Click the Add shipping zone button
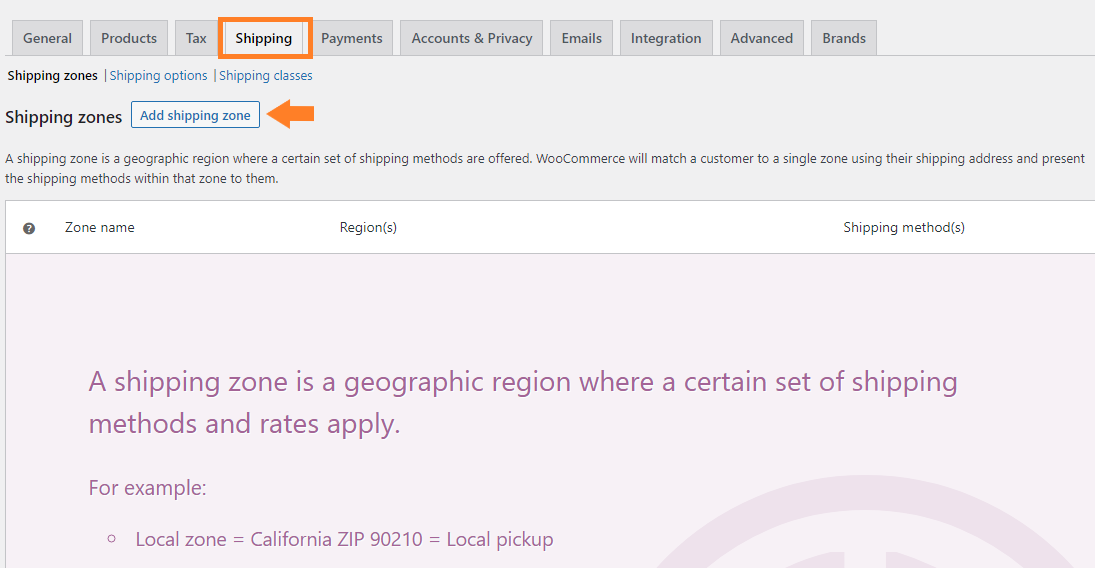 coord(196,115)
